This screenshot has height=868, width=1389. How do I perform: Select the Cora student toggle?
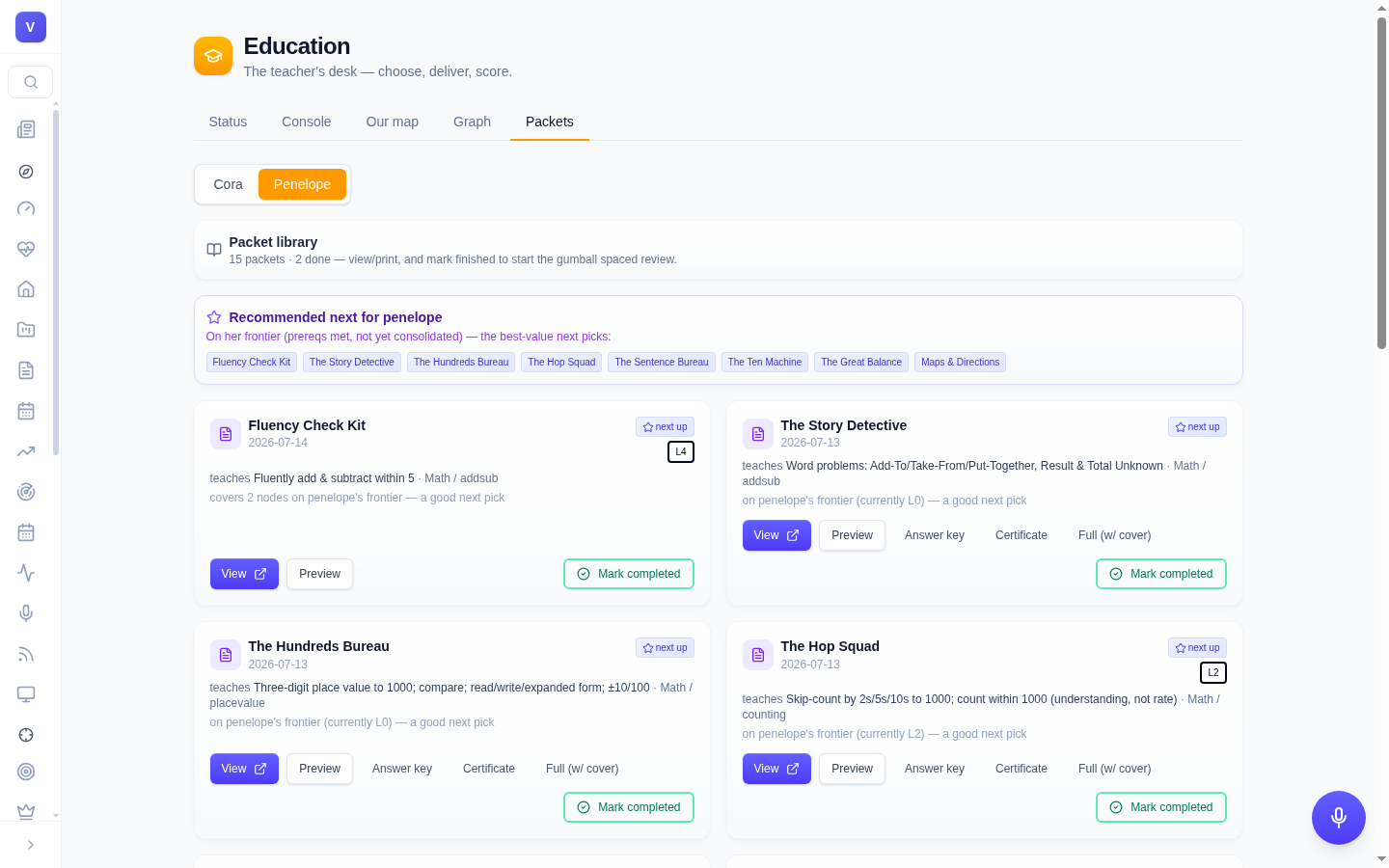228,184
